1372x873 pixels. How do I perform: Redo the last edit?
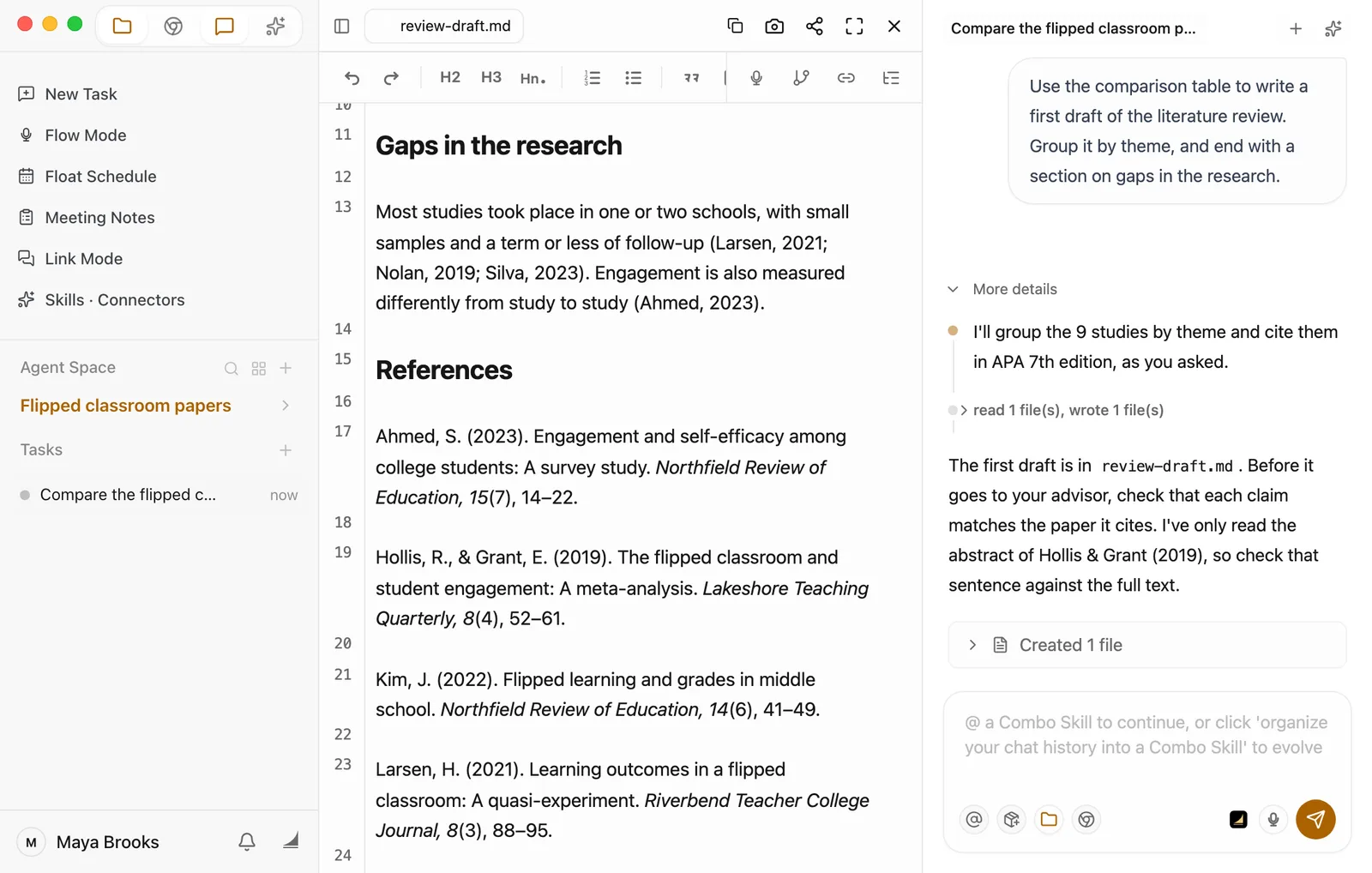point(391,78)
